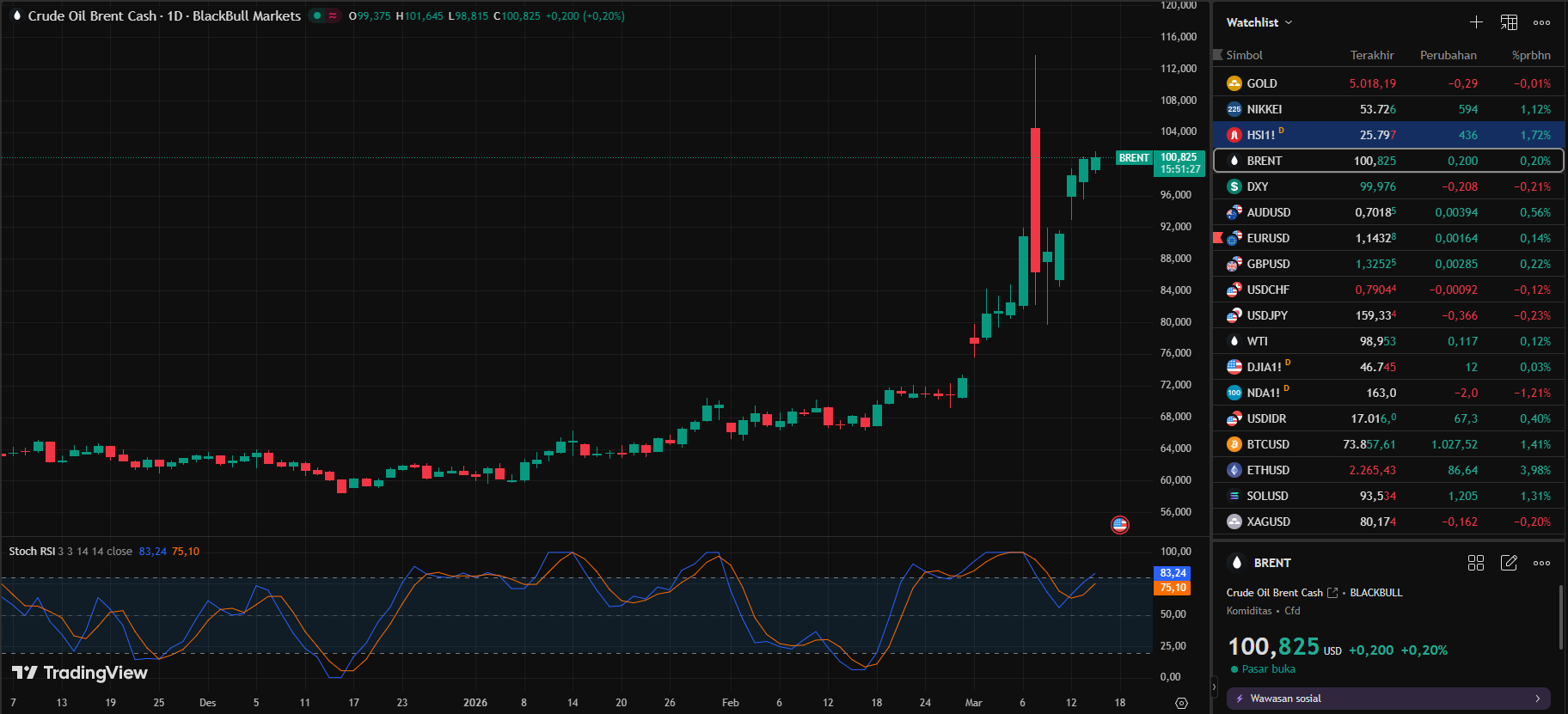
Task: Toggle the green market status indicator in chart title
Action: [x=317, y=15]
